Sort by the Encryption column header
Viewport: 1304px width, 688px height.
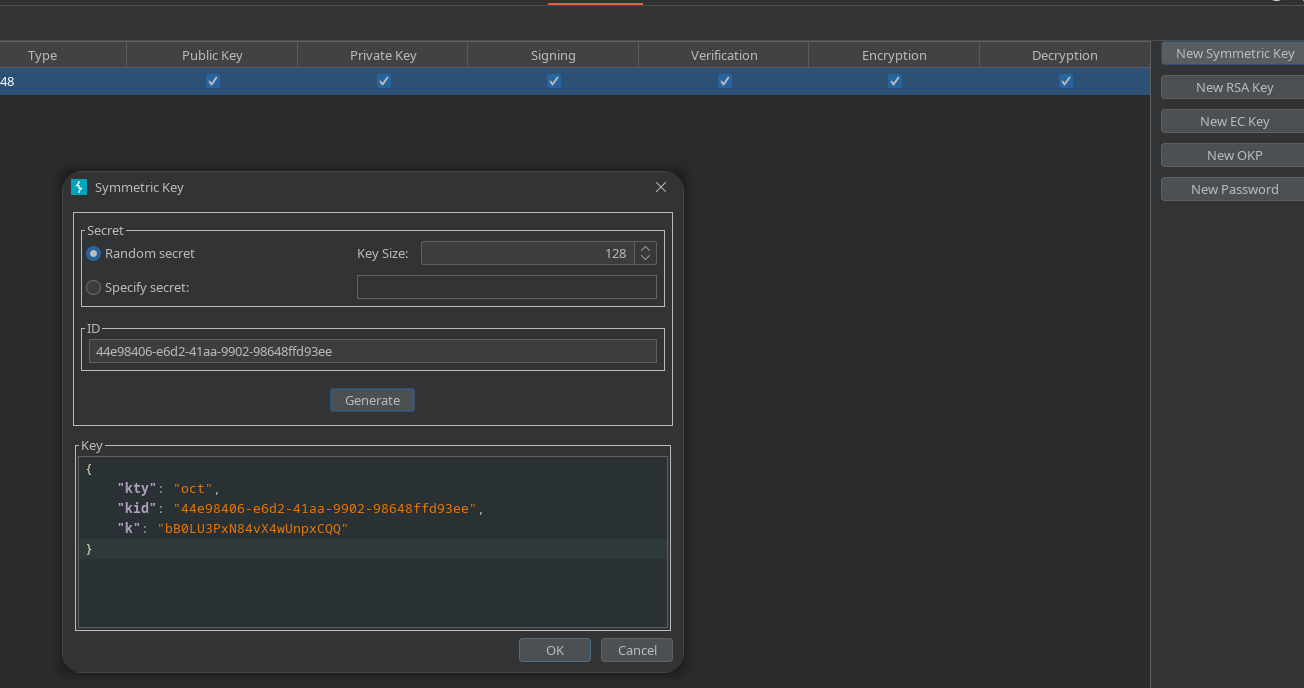coord(894,55)
